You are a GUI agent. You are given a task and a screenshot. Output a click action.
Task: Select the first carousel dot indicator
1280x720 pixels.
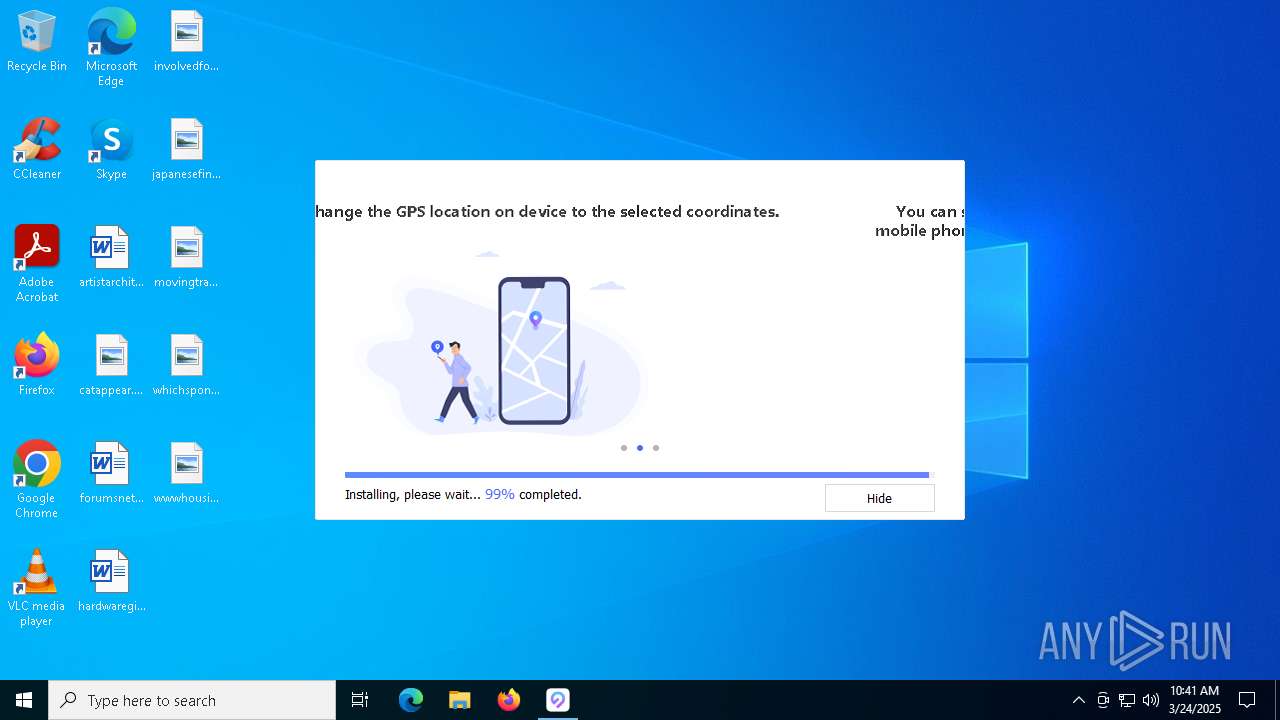(624, 448)
